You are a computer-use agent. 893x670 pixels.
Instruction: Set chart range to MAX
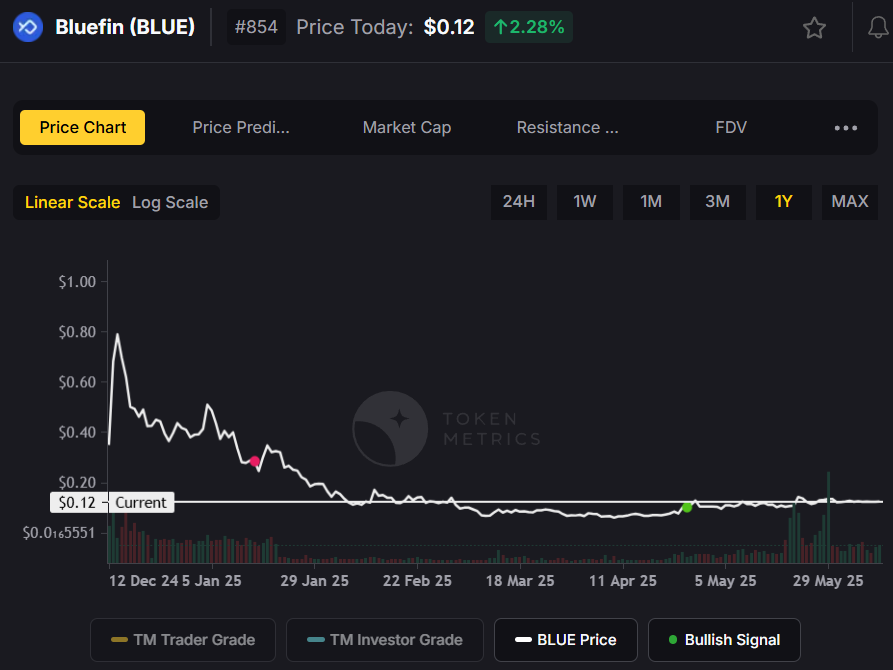850,202
